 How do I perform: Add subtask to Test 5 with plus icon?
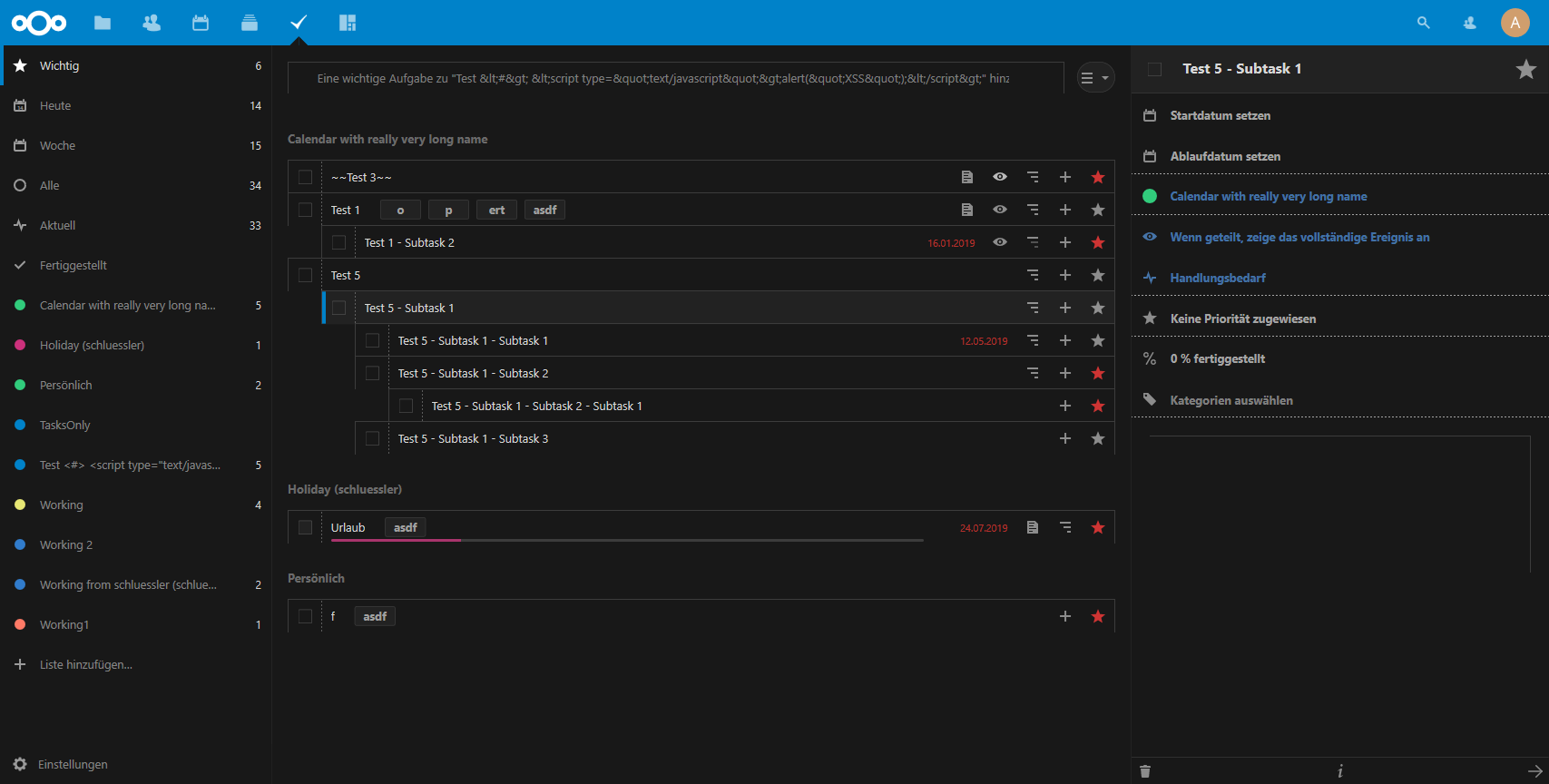click(x=1065, y=275)
